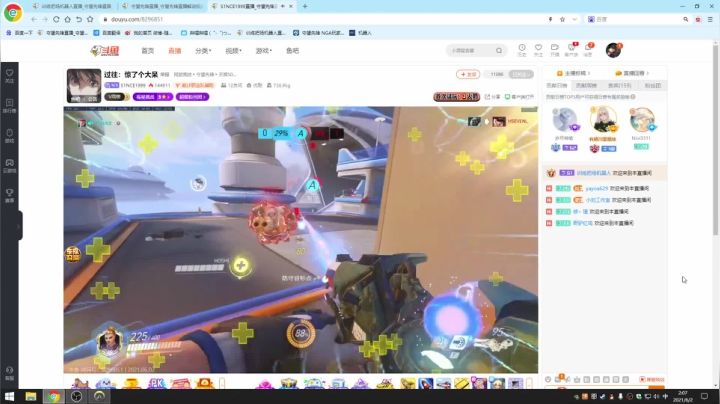Click the 训练把机器人 username in chat

593,173
